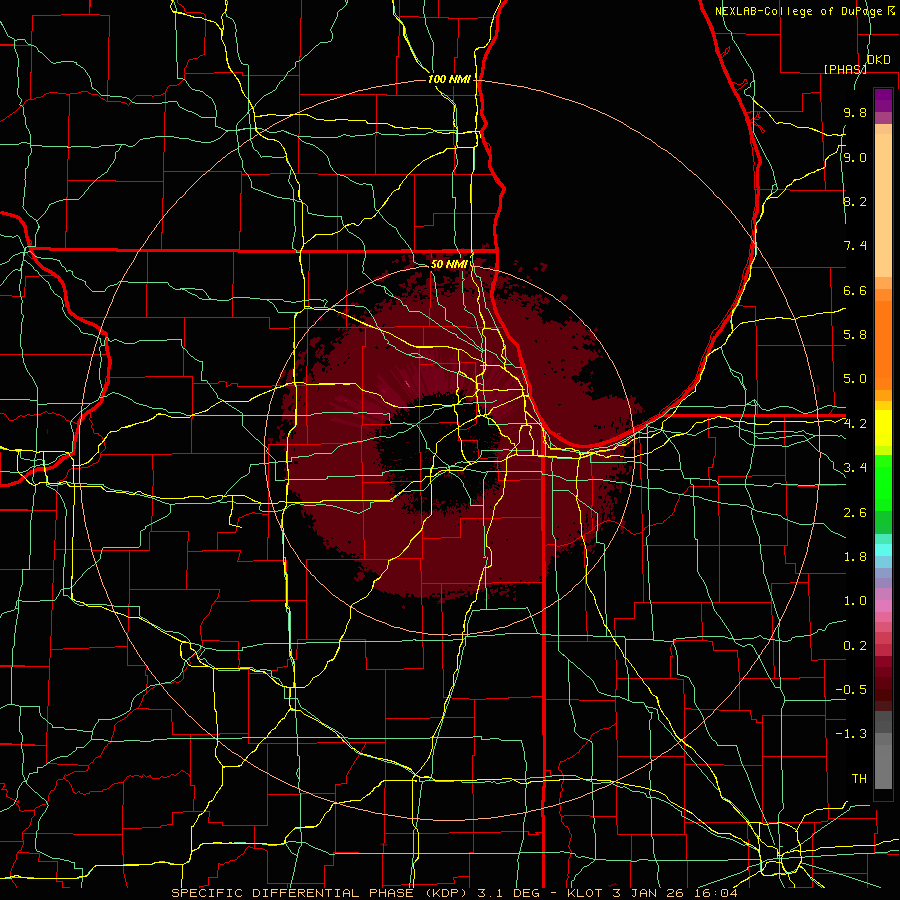This screenshot has height=900, width=900.
Task: Pick the yellow band in the color bar
Action: tap(883, 428)
